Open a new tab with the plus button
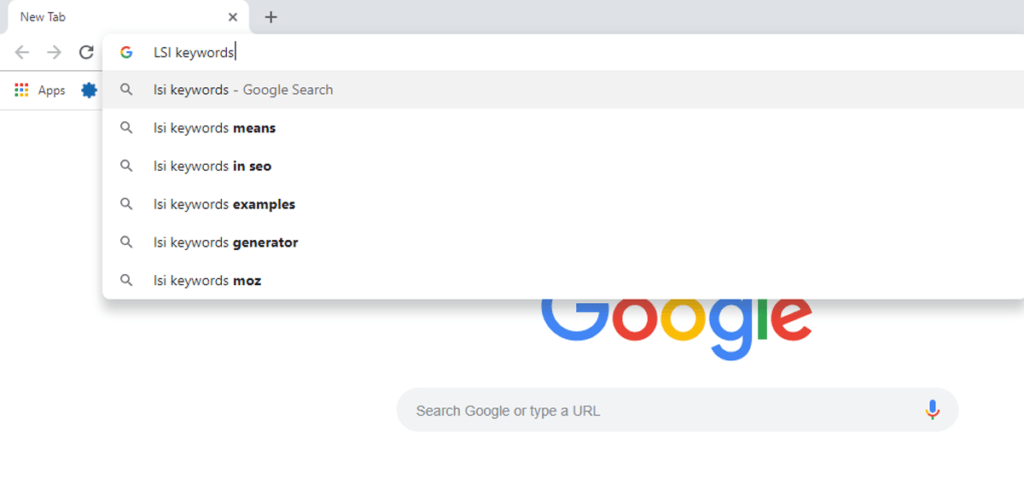 pos(271,17)
